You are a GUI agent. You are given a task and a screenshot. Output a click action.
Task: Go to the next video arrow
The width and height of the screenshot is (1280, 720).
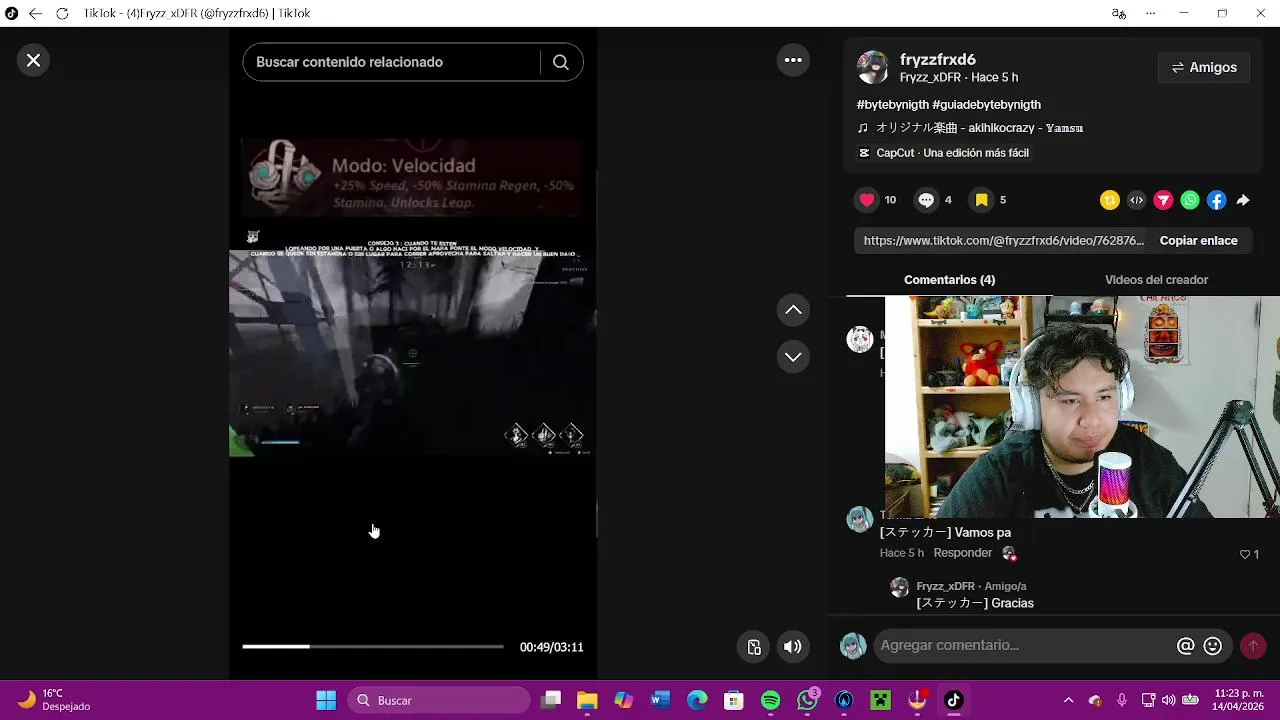(793, 356)
